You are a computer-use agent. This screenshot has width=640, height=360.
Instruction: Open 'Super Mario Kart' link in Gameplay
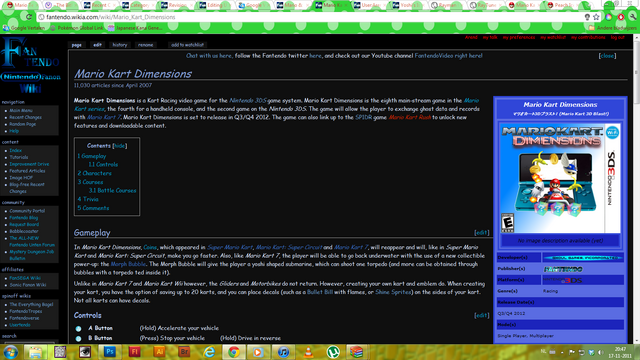pos(230,247)
